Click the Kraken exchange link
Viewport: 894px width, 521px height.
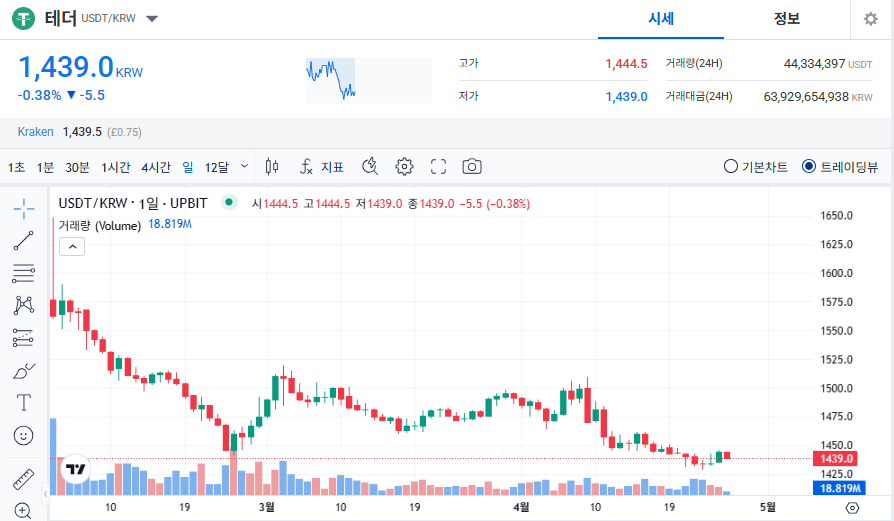[35, 132]
